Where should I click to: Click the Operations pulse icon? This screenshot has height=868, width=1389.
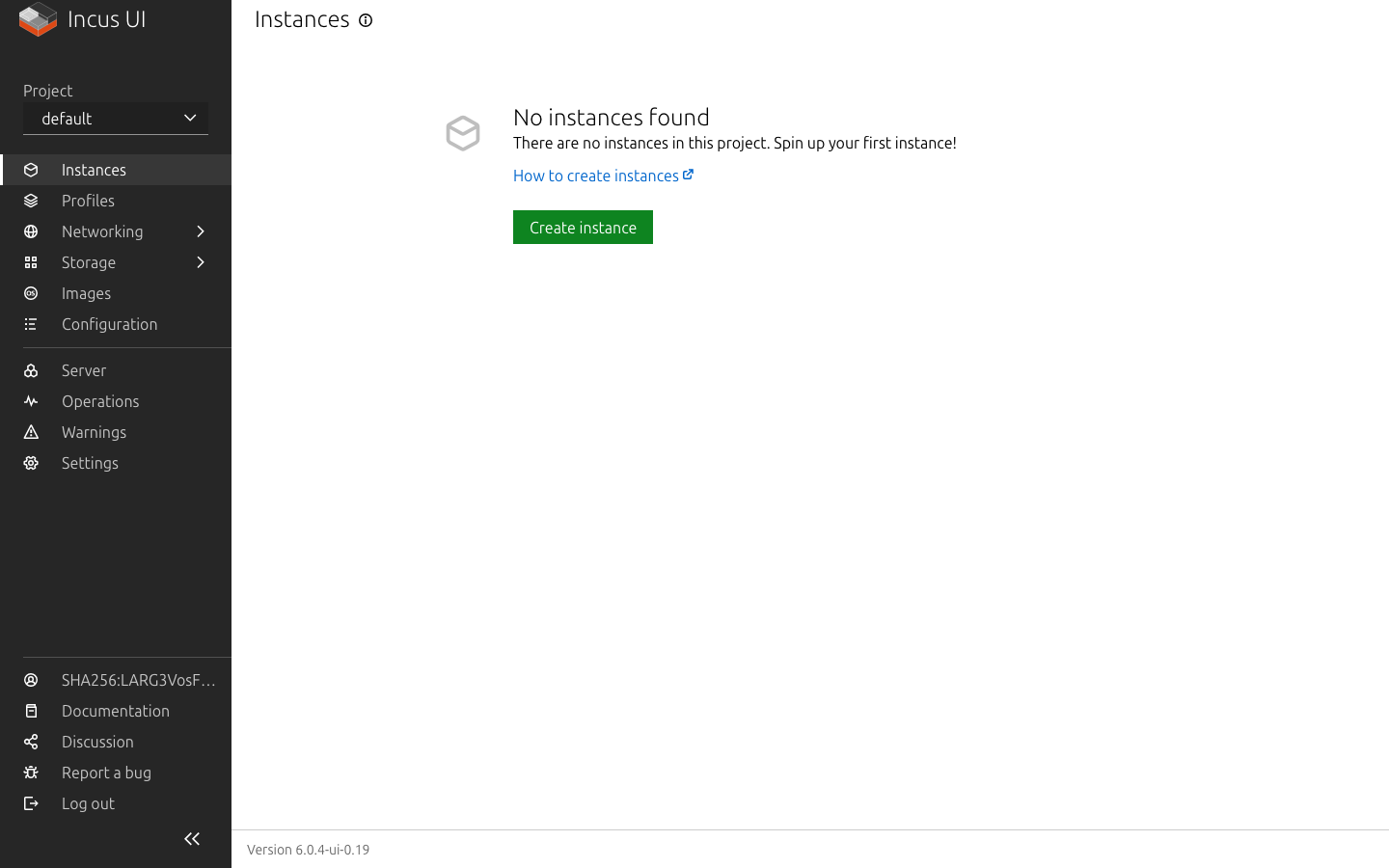coord(31,401)
